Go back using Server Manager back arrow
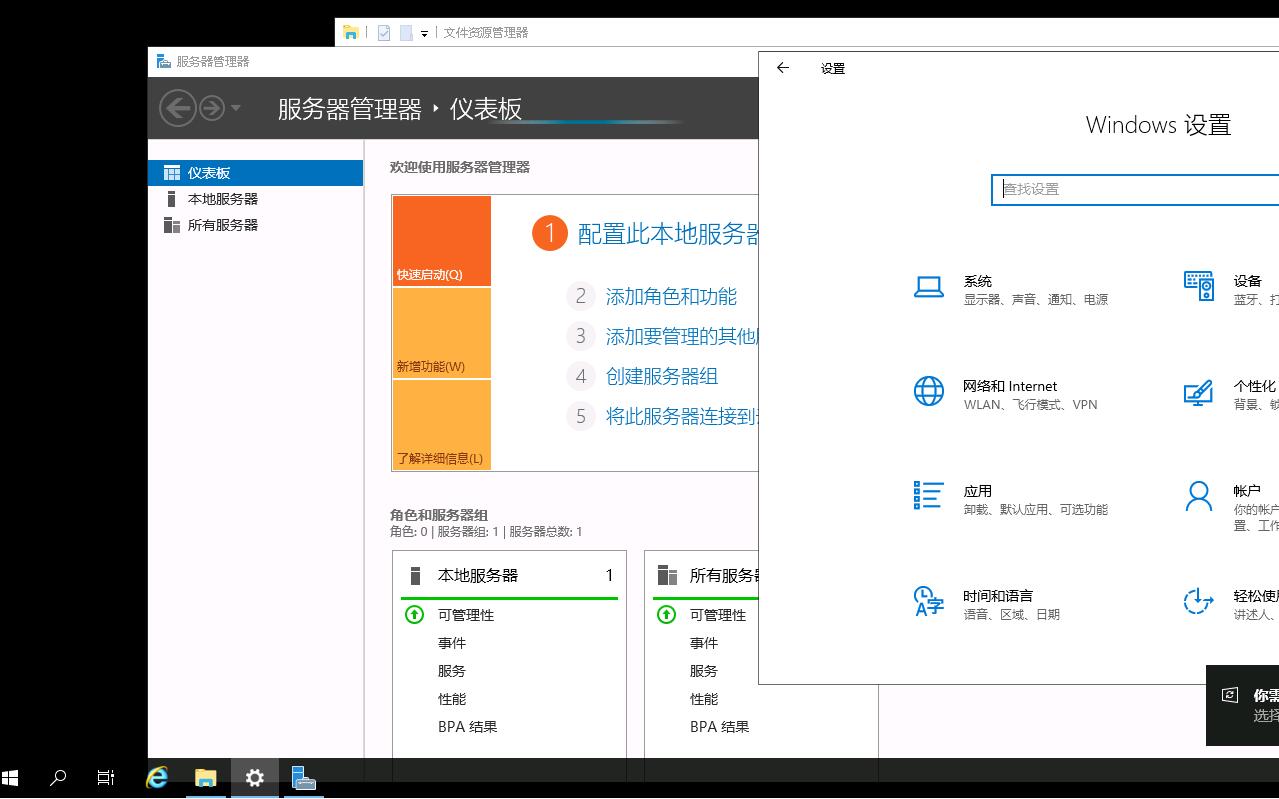Screen dimensions: 1279x799 pyautogui.click(x=178, y=108)
